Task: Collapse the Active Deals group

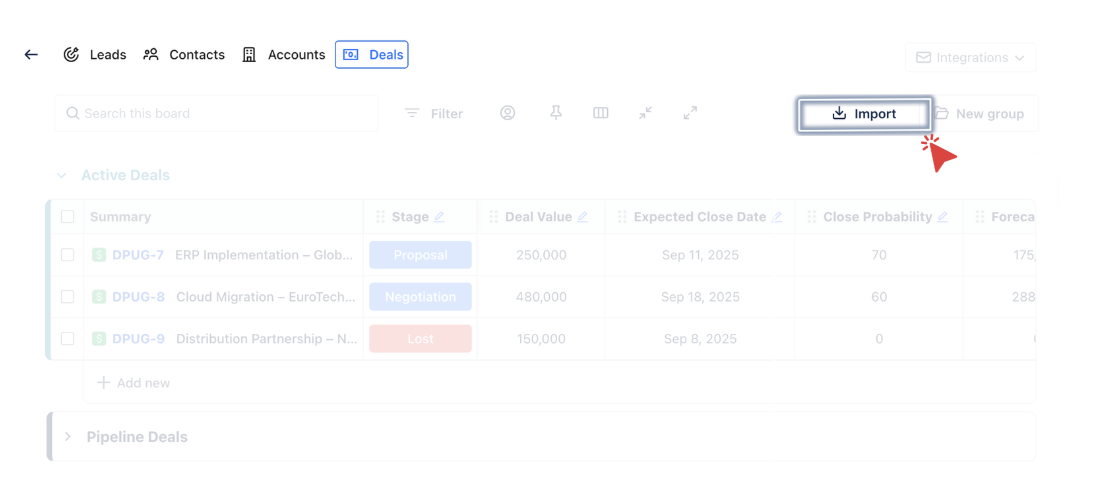Action: 62,176
